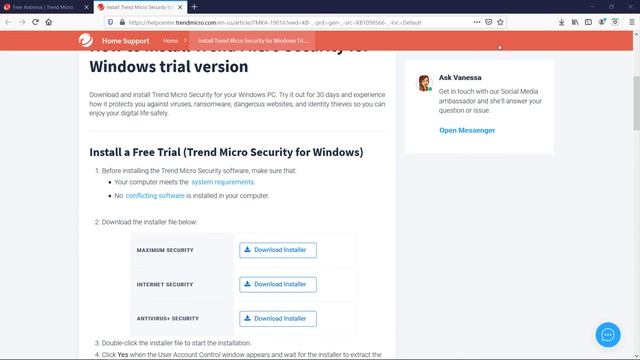This screenshot has height=360, width=640.
Task: Close the Install Trend Micro Security tab
Action: (180, 7)
